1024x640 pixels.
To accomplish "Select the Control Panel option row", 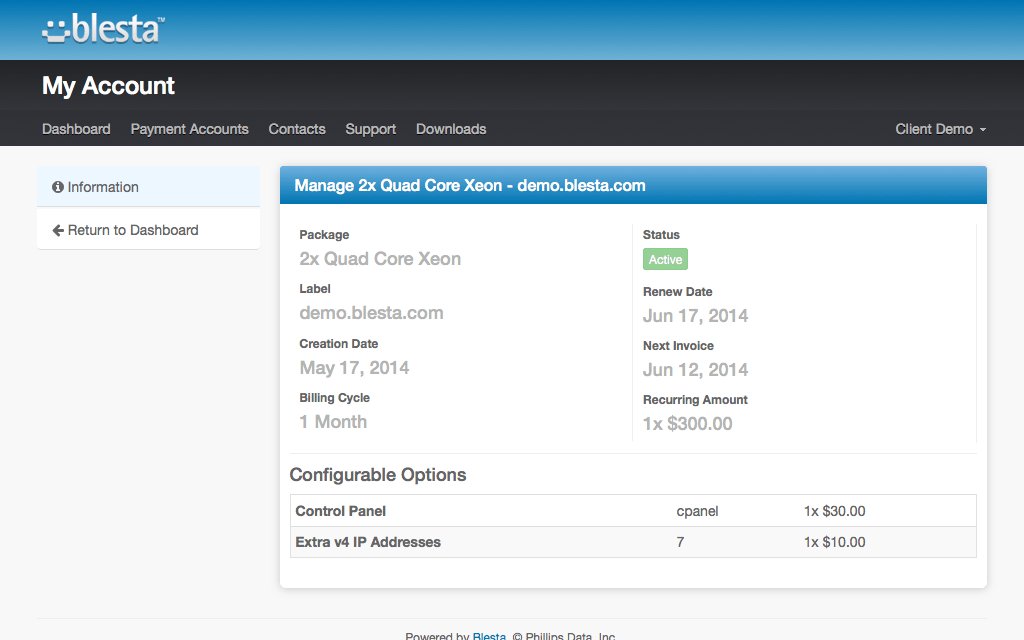I will (x=632, y=511).
